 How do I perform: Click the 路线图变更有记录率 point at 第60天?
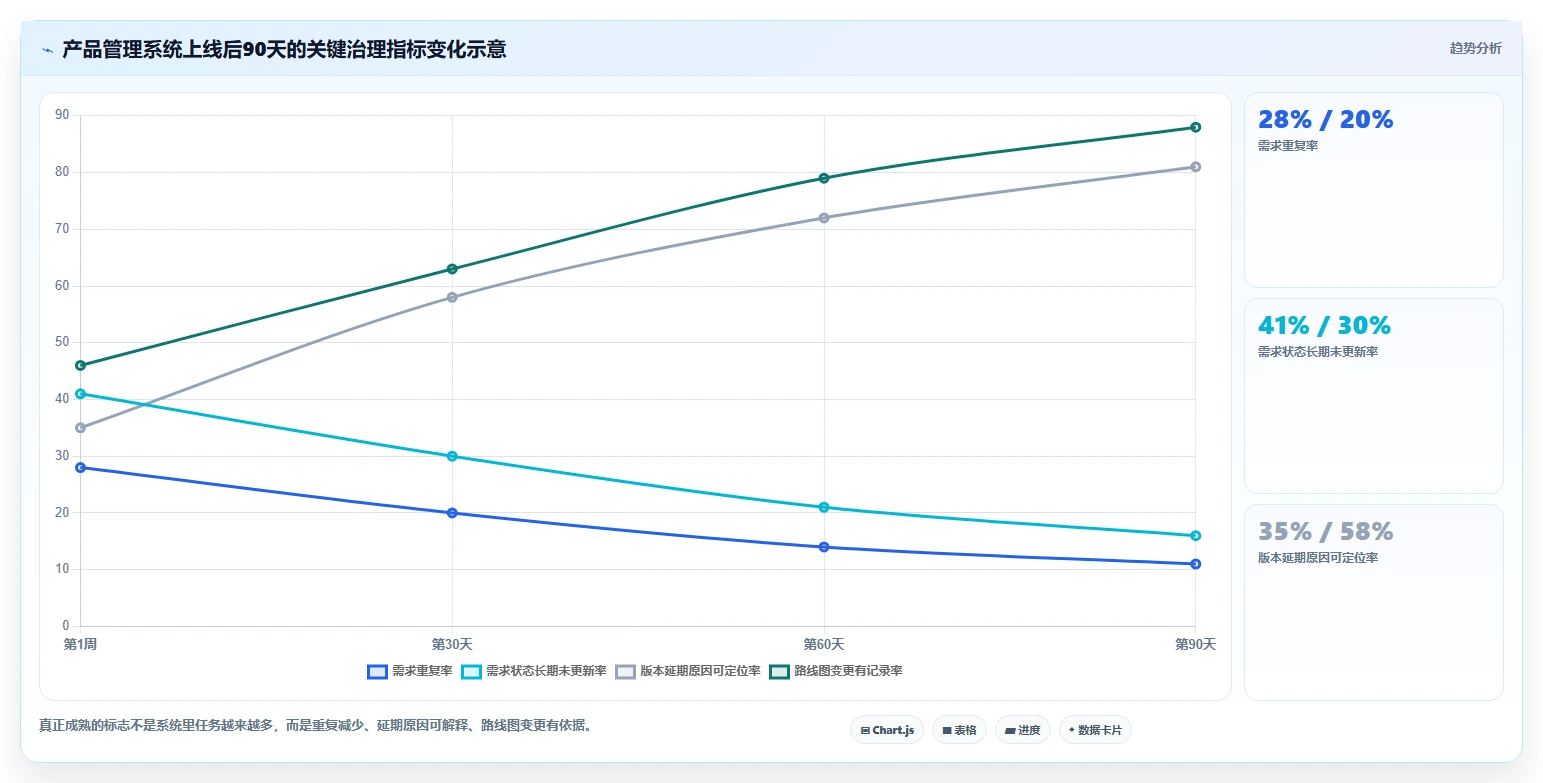pos(824,178)
